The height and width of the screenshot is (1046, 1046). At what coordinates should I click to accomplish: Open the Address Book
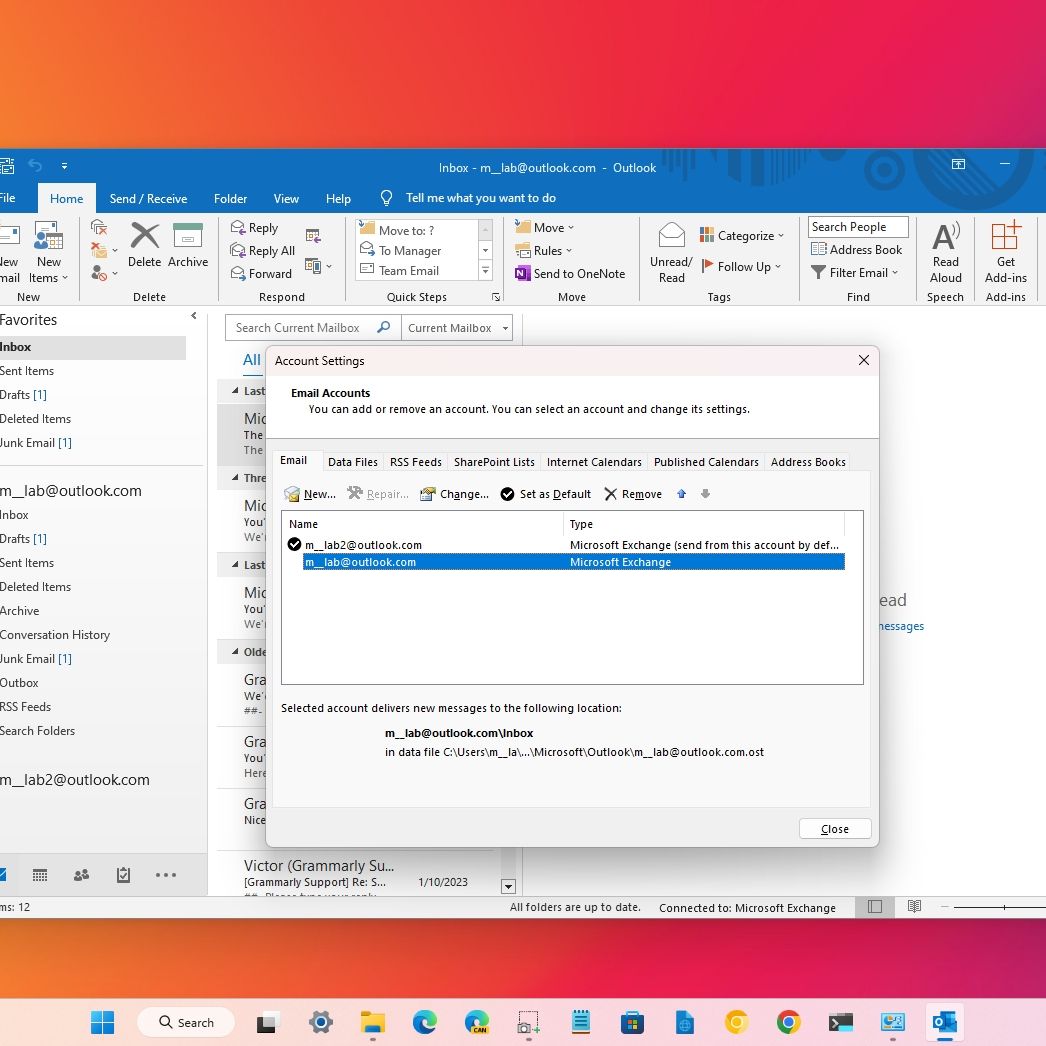point(857,250)
